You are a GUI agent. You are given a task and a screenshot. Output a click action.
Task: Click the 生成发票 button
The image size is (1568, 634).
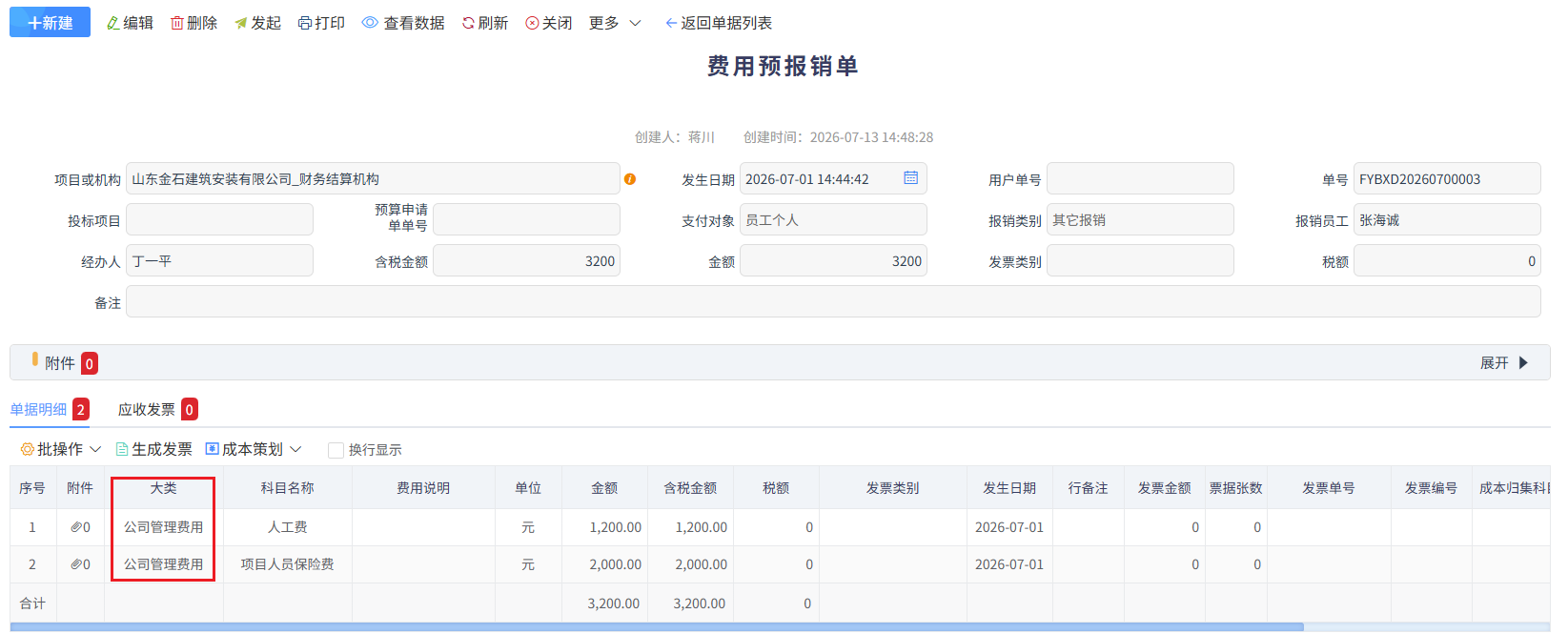tap(154, 449)
